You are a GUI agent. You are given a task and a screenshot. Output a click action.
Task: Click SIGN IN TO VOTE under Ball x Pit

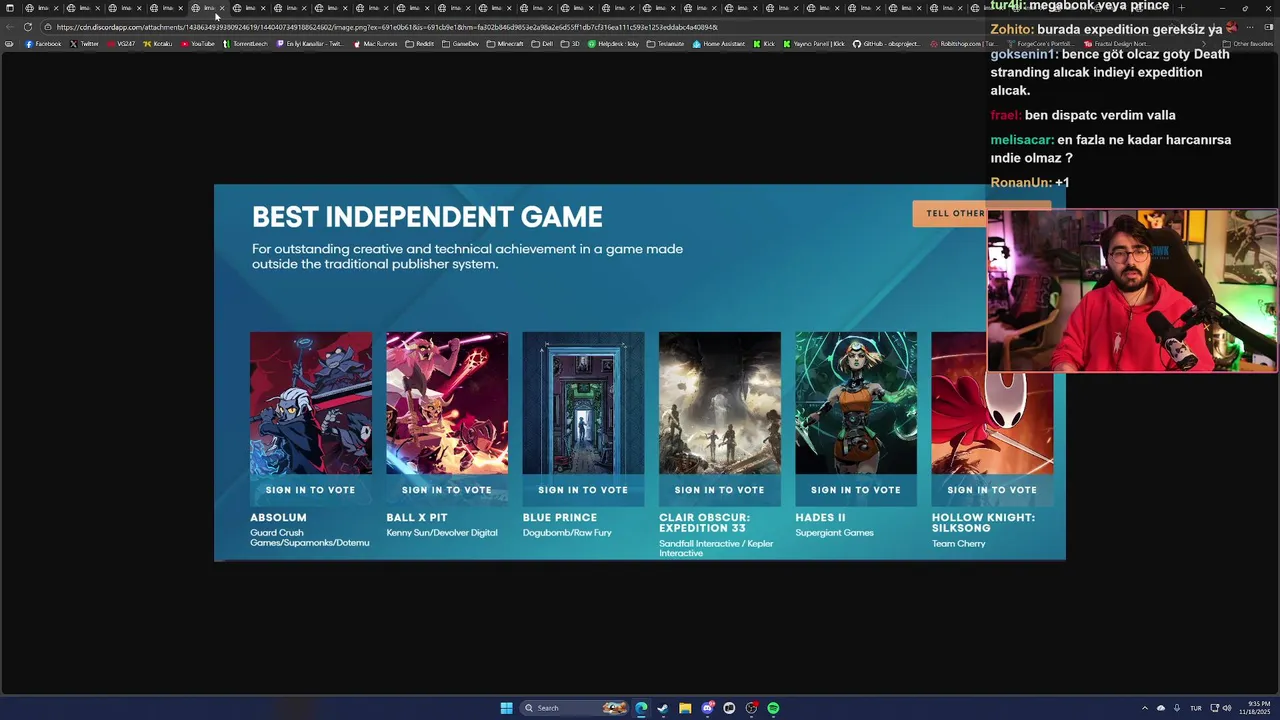(x=446, y=490)
